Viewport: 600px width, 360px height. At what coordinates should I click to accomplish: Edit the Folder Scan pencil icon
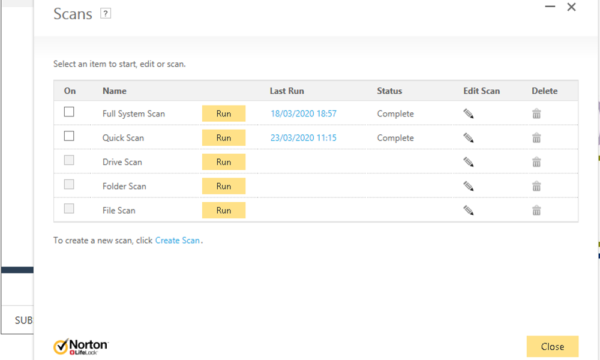(x=468, y=186)
